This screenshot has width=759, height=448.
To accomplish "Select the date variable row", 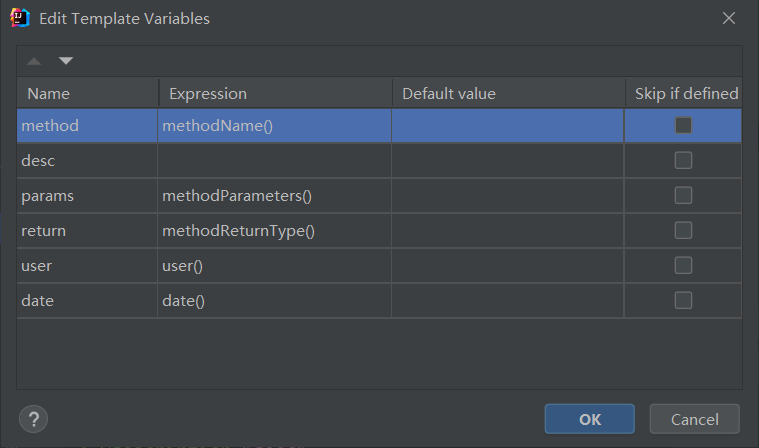I will (86, 301).
